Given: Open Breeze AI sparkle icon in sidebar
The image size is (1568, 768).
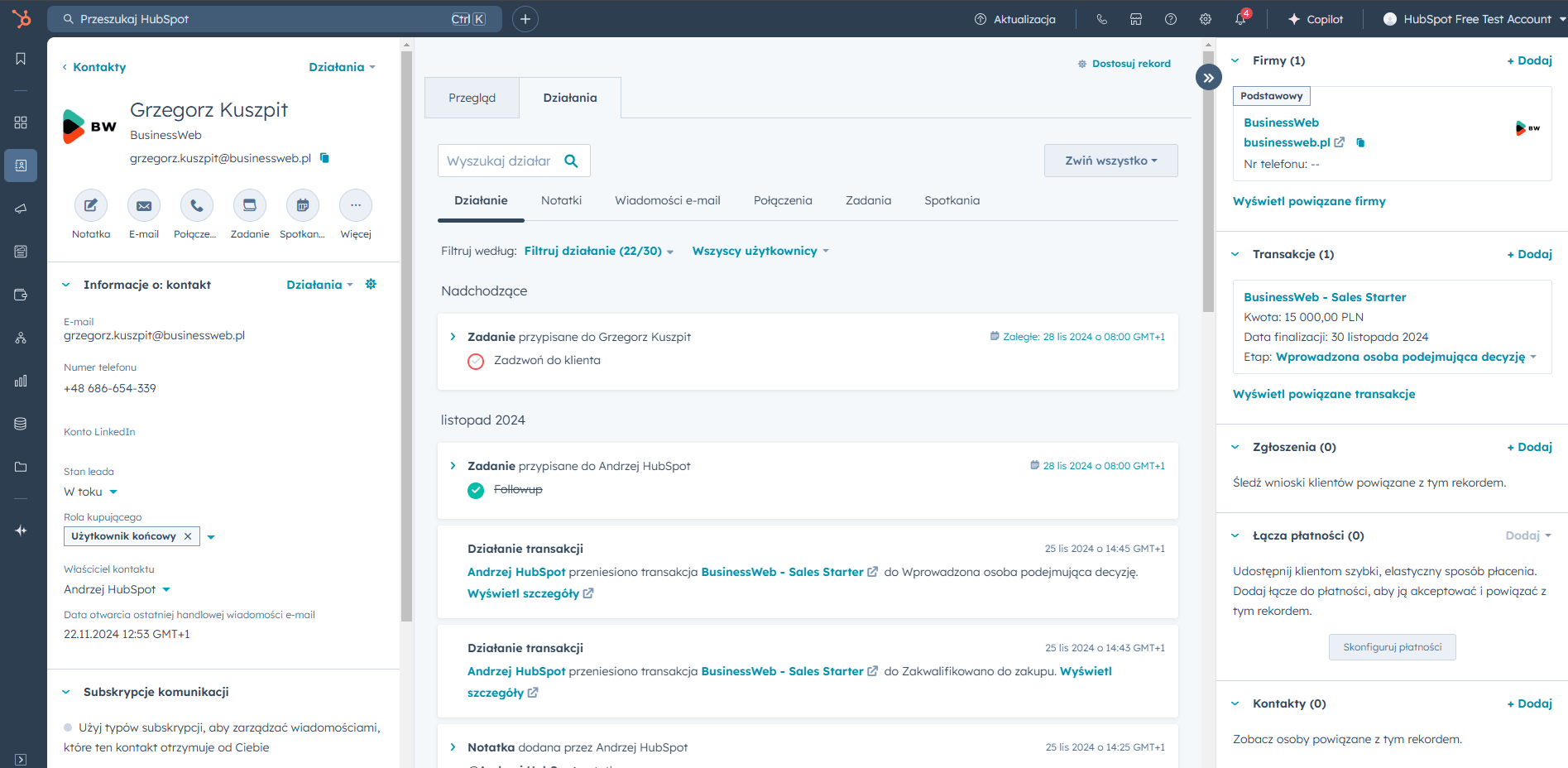Looking at the screenshot, I should click(21, 530).
